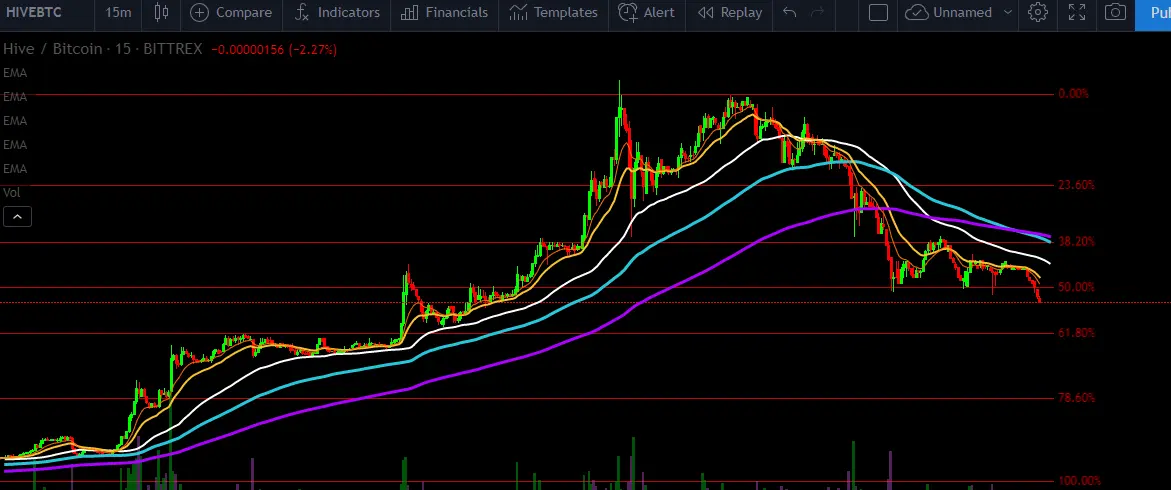Take a chart snapshot with camera icon
1171x490 pixels.
pyautogui.click(x=1115, y=12)
